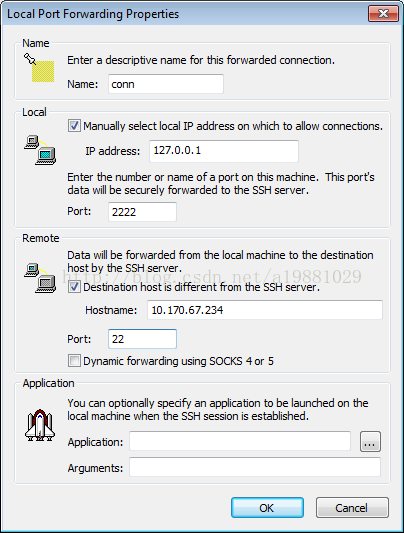Click the yellow pin note icon in Name section
The image size is (404, 533).
tap(39, 67)
